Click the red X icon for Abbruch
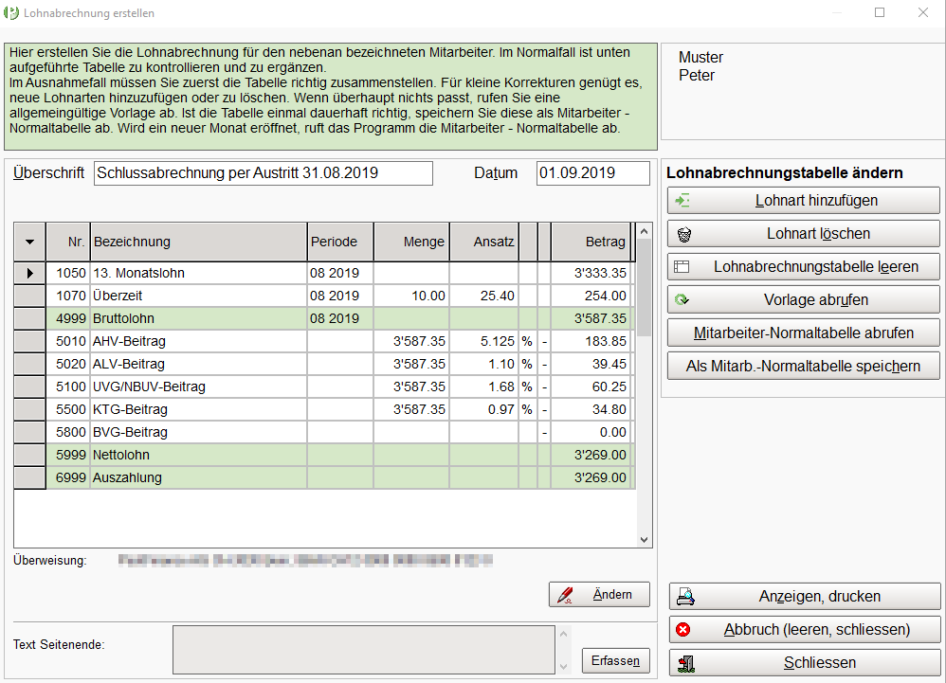Screen dimensions: 946x683 coord(684,630)
